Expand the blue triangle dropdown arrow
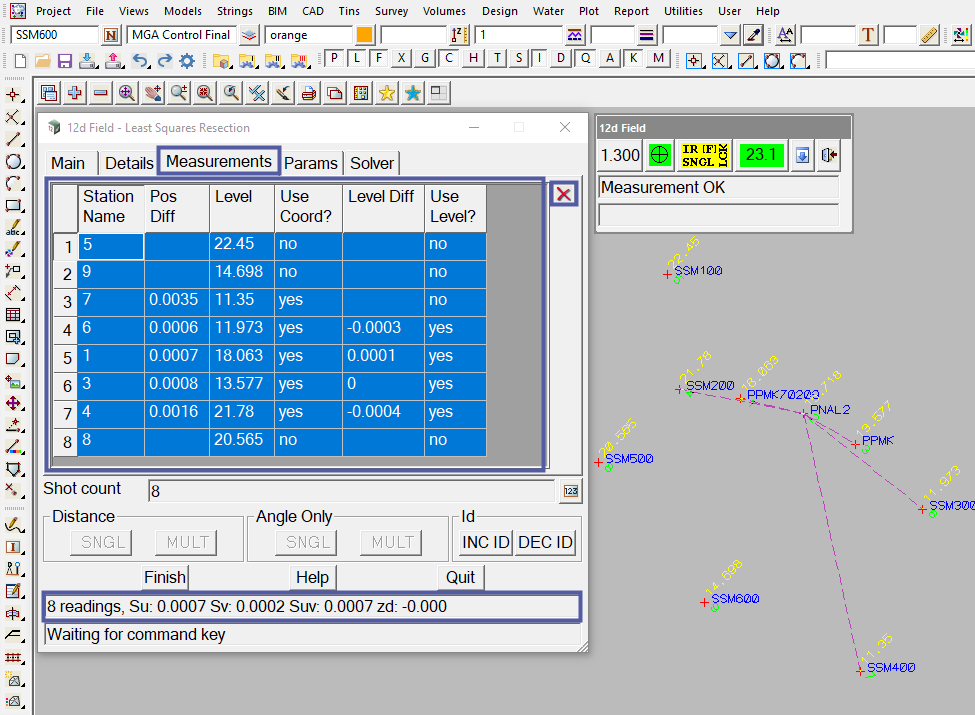 click(x=730, y=35)
